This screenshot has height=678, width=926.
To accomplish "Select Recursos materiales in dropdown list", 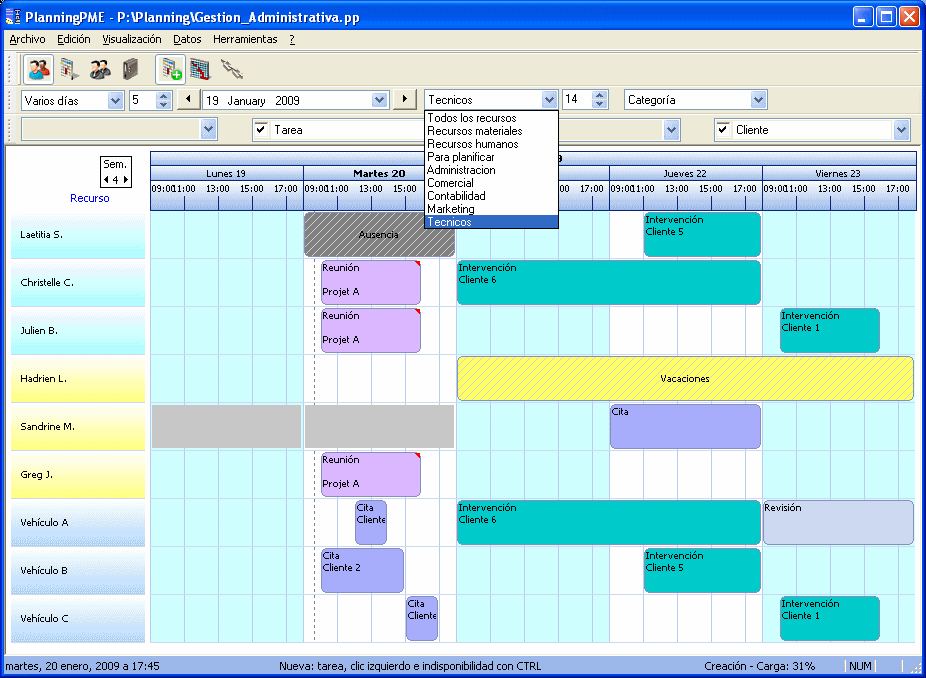I will 491,131.
